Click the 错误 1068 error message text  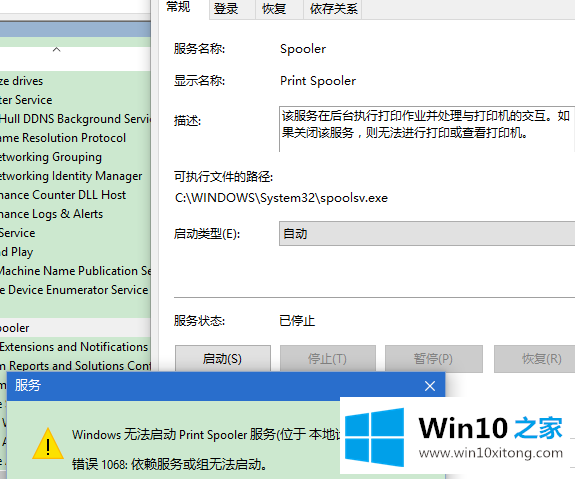point(169,464)
